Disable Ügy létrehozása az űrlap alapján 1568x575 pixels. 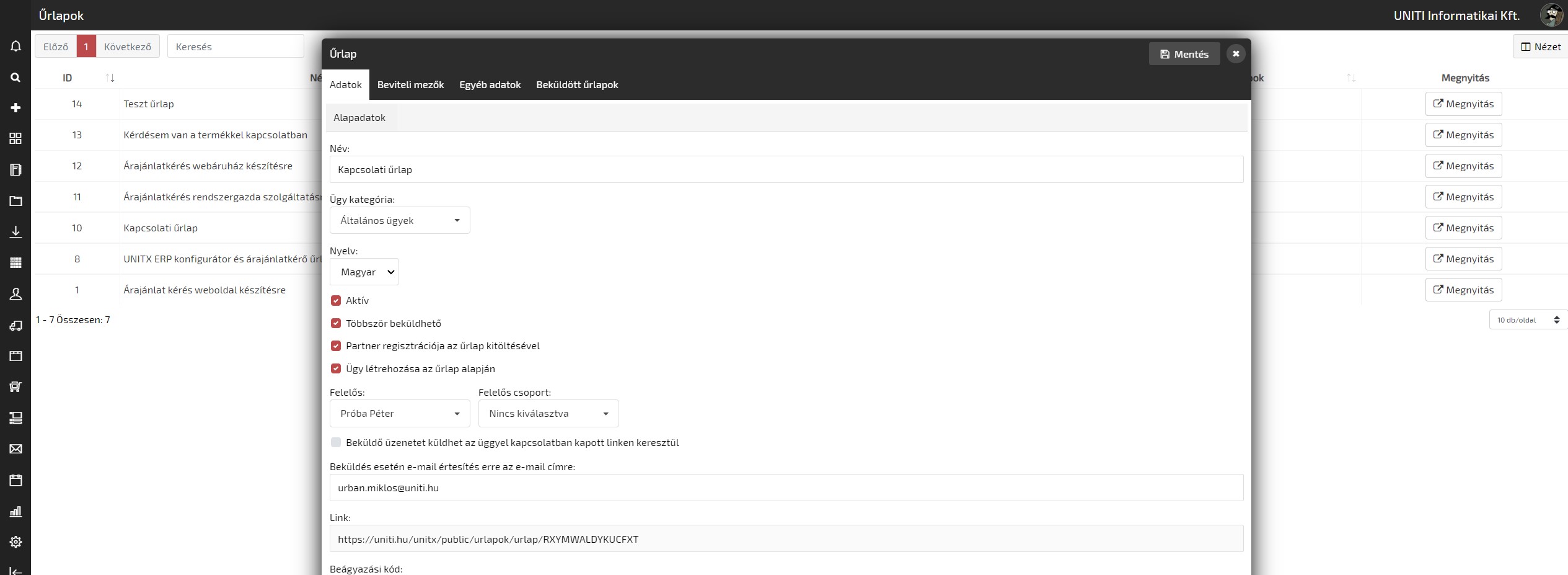(x=336, y=369)
